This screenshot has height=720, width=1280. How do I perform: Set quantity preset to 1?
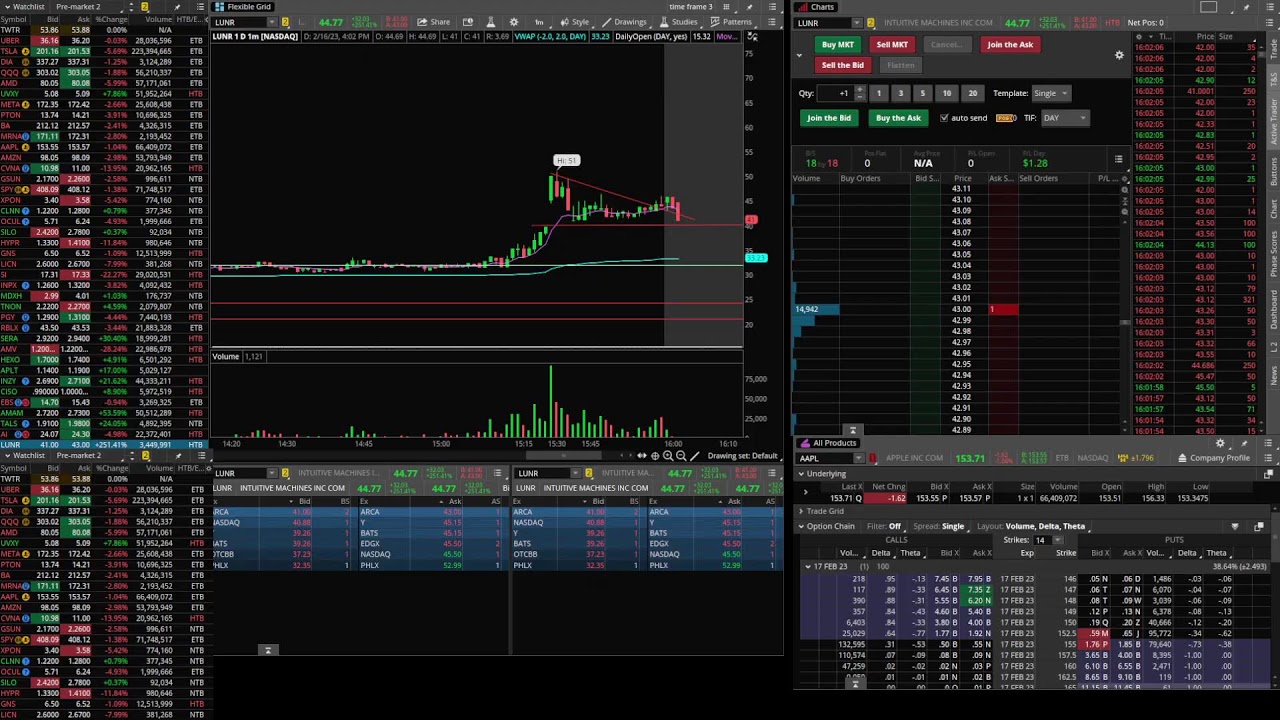click(x=878, y=93)
